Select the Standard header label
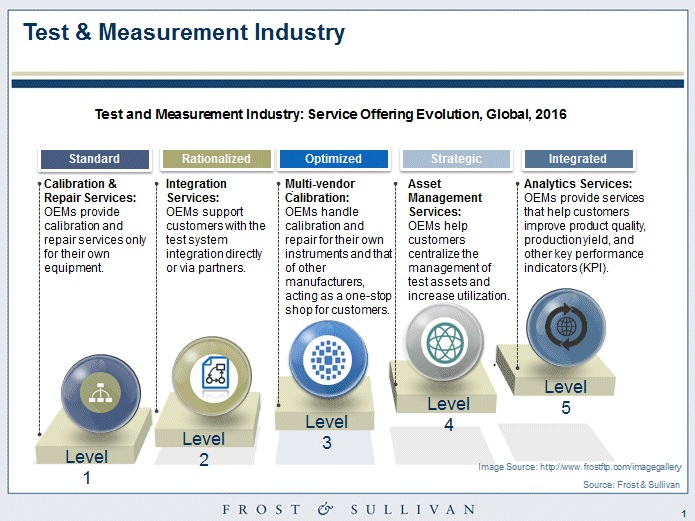 tap(94, 159)
